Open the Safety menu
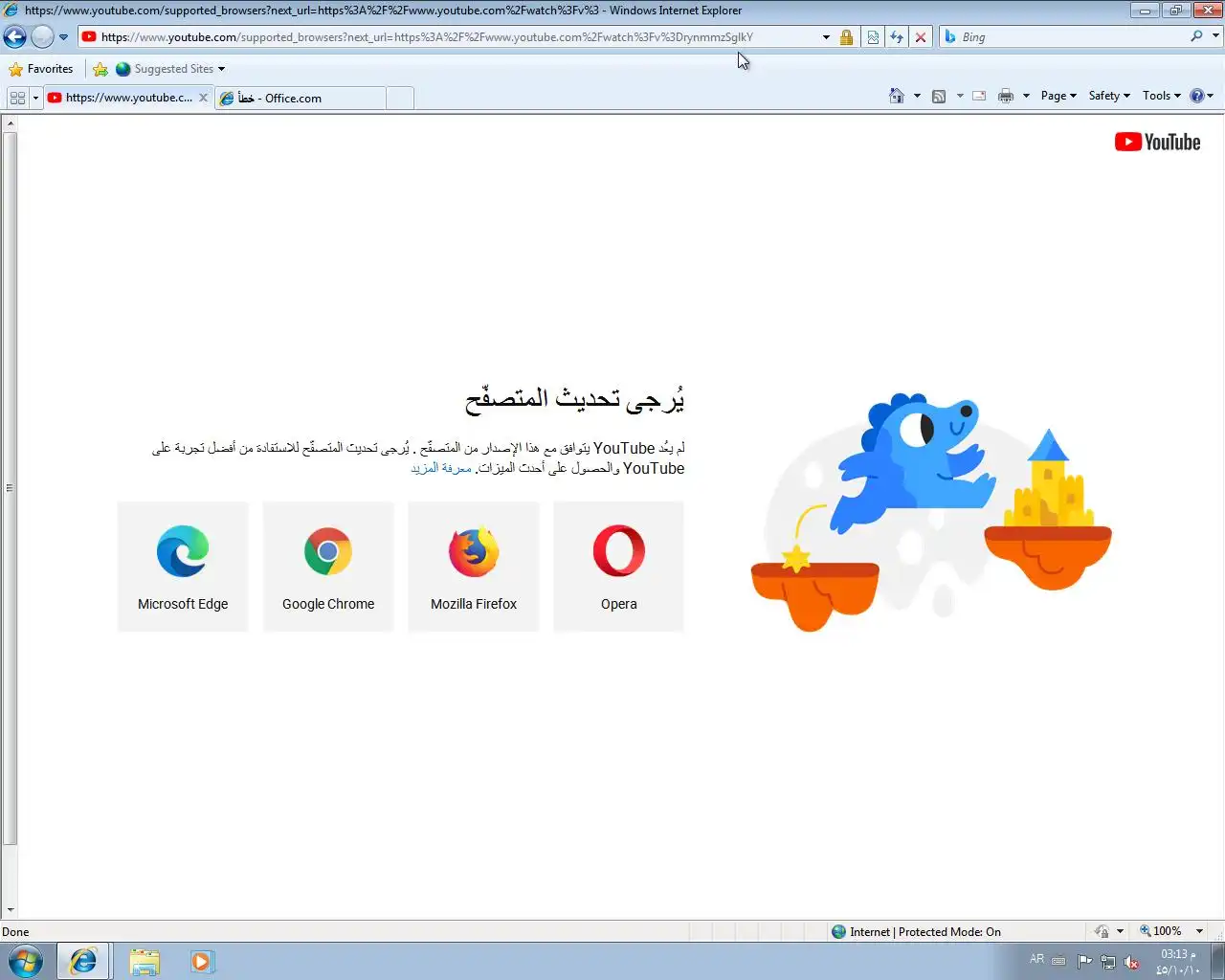 tap(1109, 96)
